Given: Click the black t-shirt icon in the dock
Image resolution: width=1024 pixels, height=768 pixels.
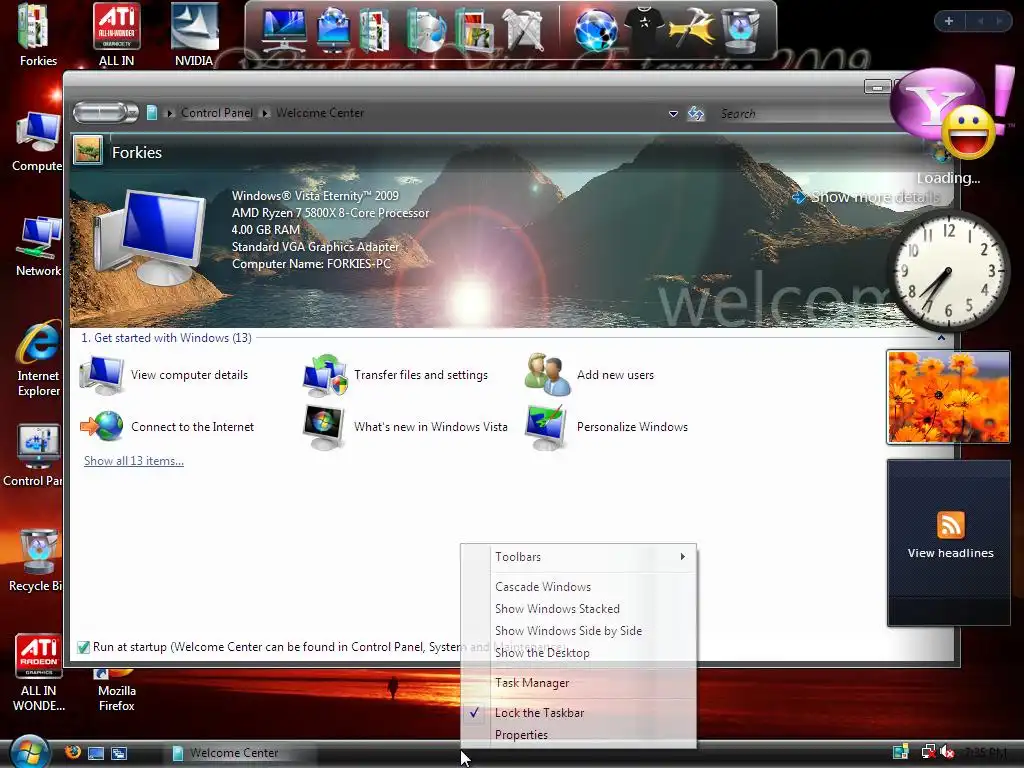Looking at the screenshot, I should 644,27.
